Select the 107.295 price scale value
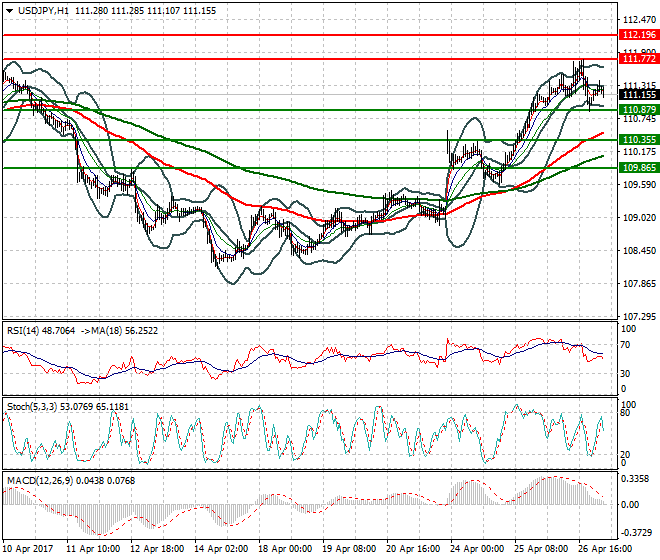660x560 pixels. point(639,316)
